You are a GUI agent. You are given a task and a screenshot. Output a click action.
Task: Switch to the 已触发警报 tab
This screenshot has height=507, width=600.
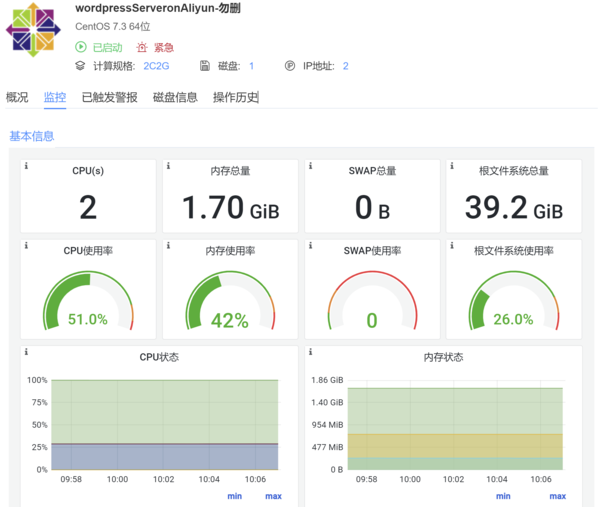click(109, 97)
